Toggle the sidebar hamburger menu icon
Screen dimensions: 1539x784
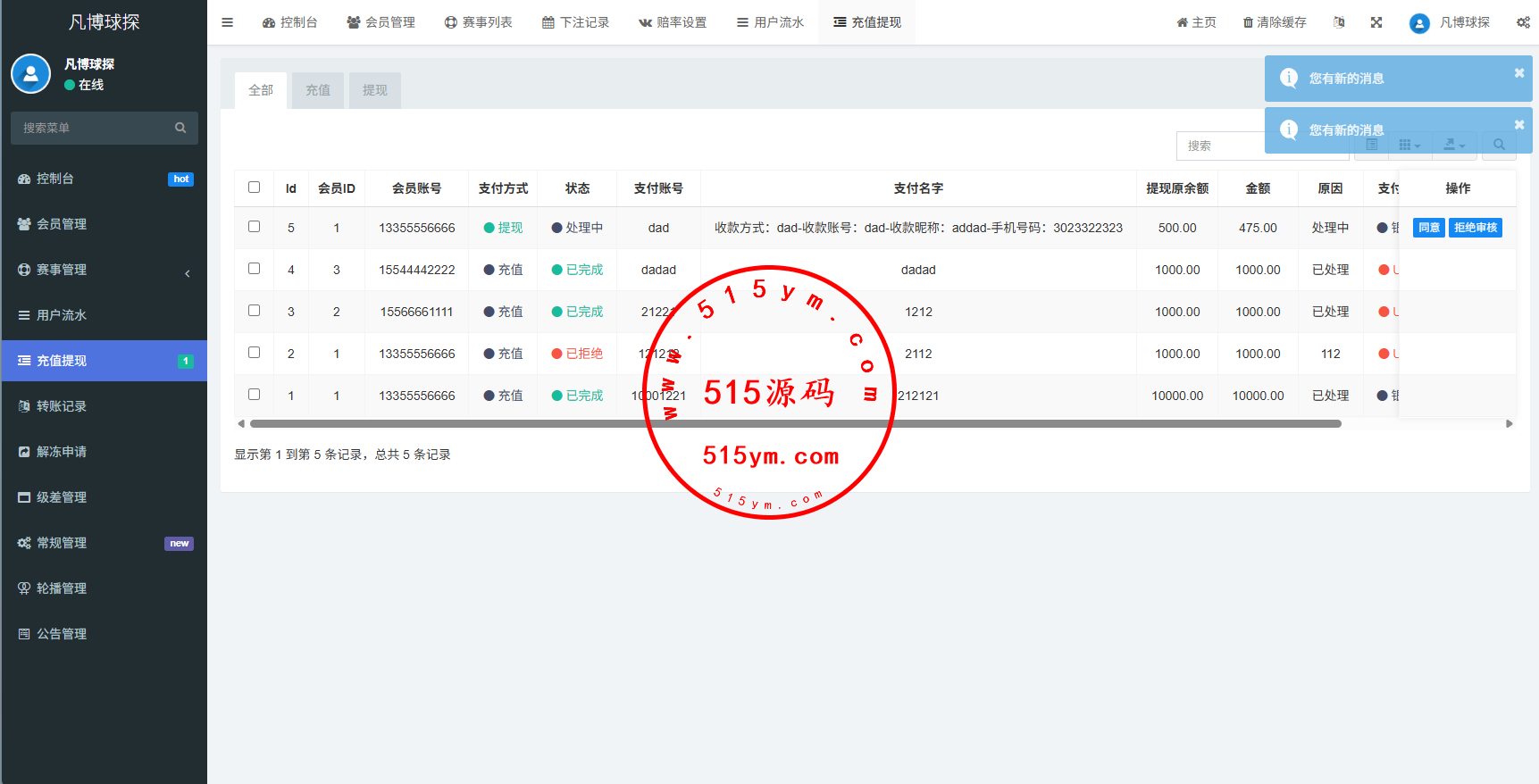click(x=227, y=22)
